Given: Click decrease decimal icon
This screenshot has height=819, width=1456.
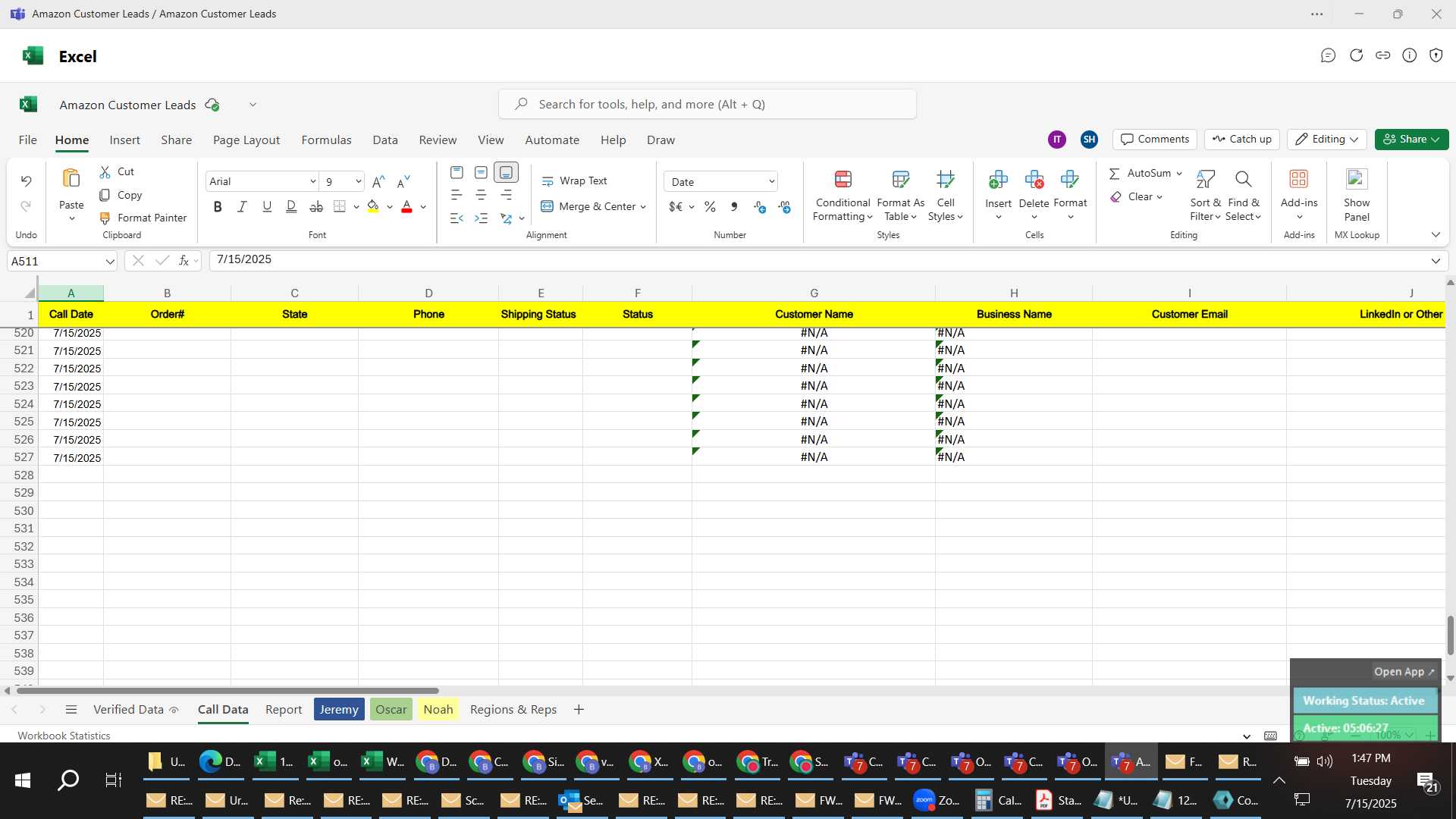Looking at the screenshot, I should click(x=784, y=206).
